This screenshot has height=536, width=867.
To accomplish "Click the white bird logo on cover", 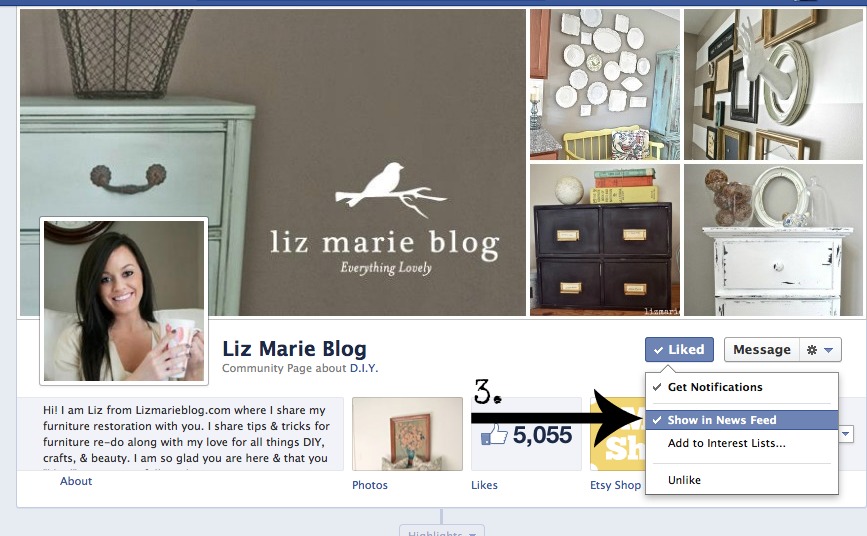I will point(390,190).
